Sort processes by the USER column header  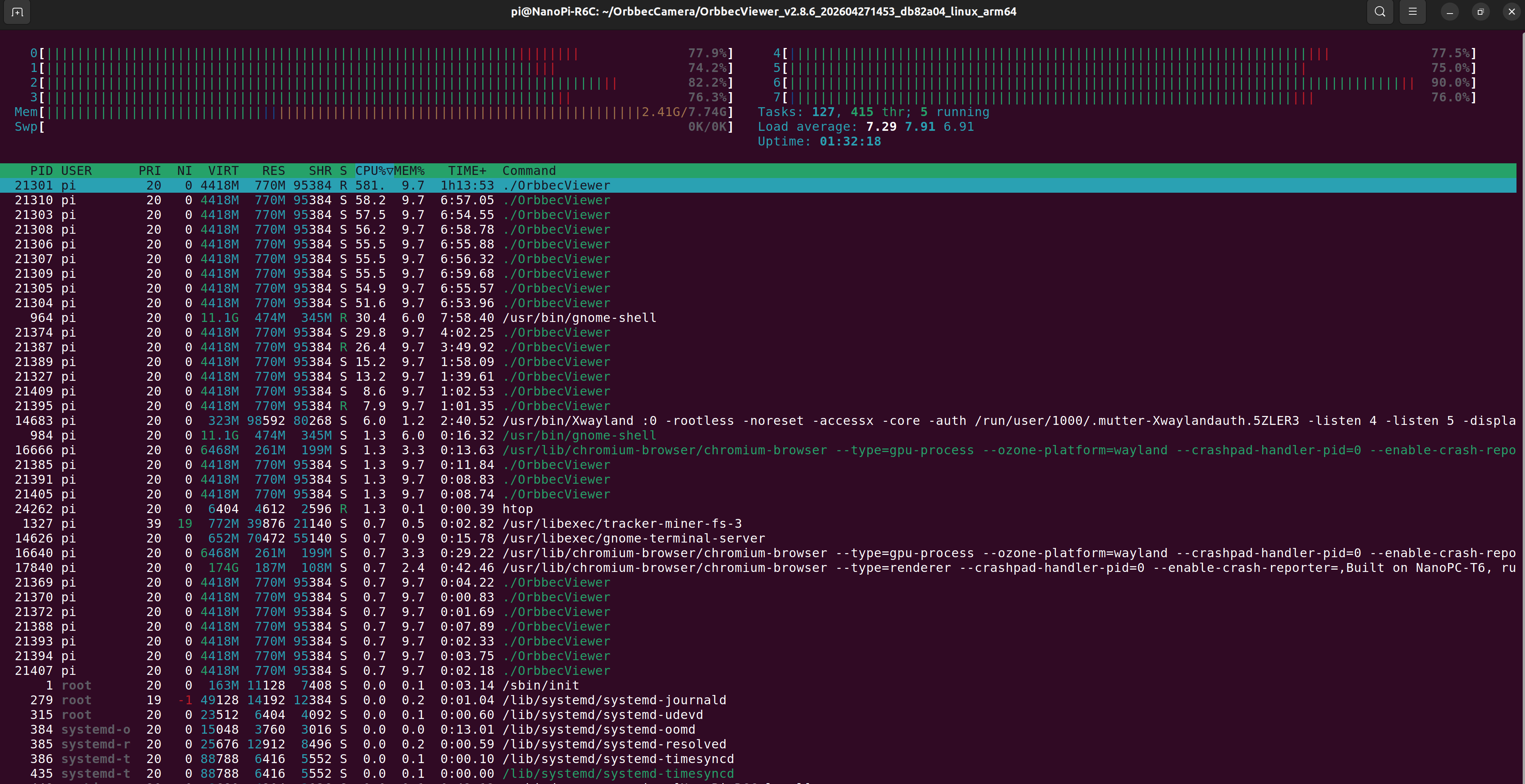click(x=76, y=171)
